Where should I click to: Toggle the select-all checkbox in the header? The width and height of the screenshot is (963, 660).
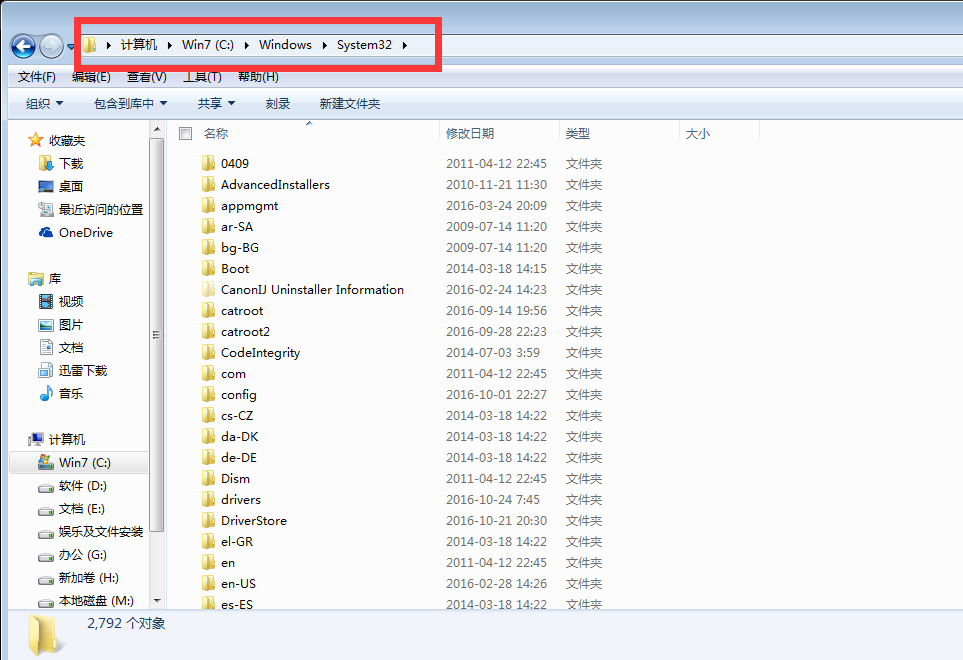coord(185,133)
